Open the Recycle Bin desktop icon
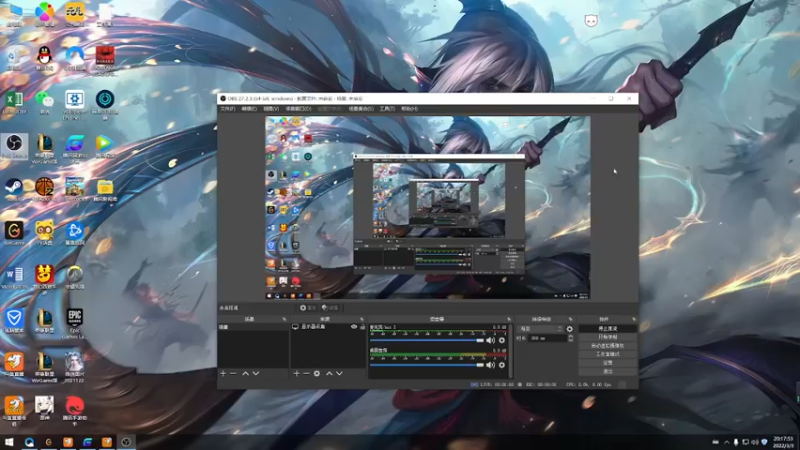The image size is (800, 450). (x=14, y=58)
